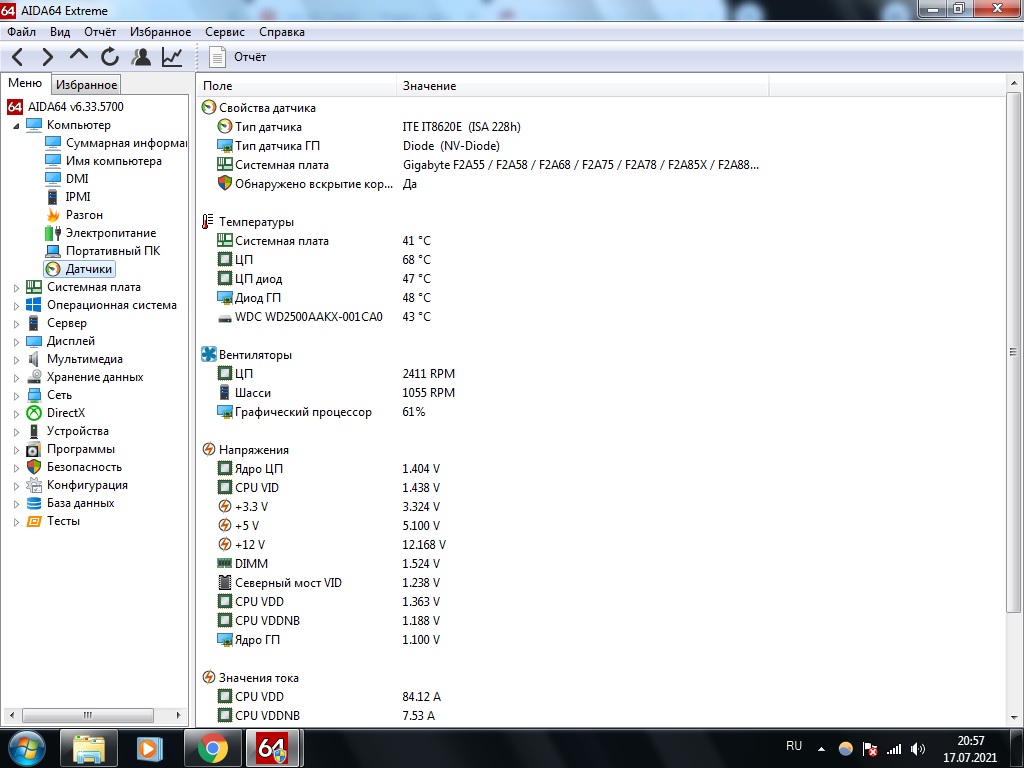Open the Файл menu
This screenshot has width=1024, height=768.
(22, 32)
